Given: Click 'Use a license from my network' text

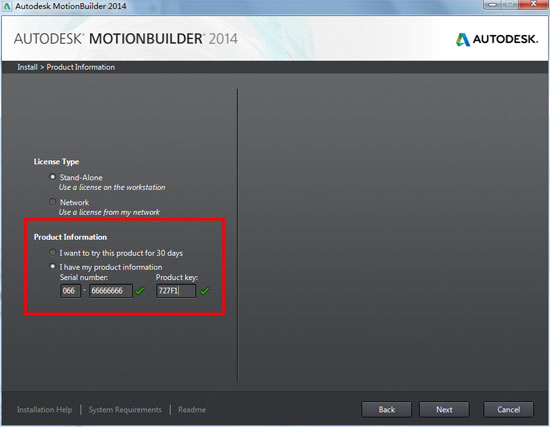Looking at the screenshot, I should (109, 212).
